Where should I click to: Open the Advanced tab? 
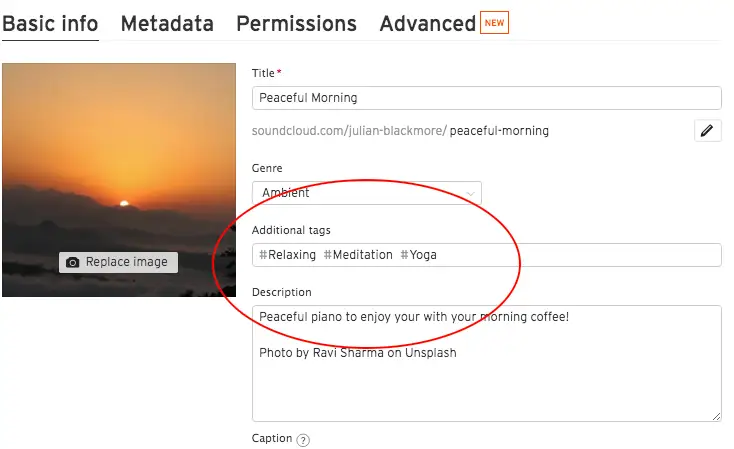point(427,24)
